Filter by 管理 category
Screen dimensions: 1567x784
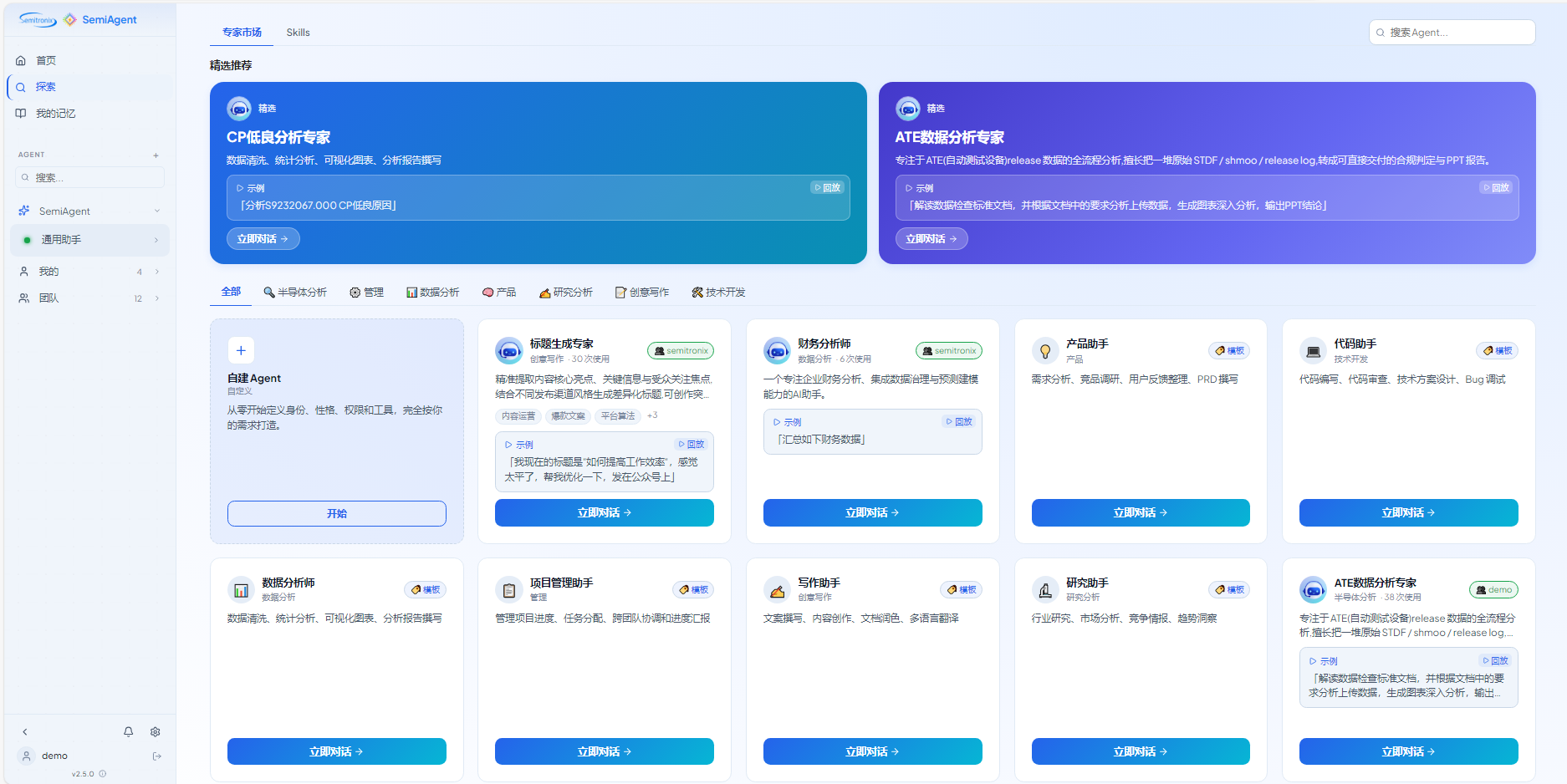[x=366, y=293]
